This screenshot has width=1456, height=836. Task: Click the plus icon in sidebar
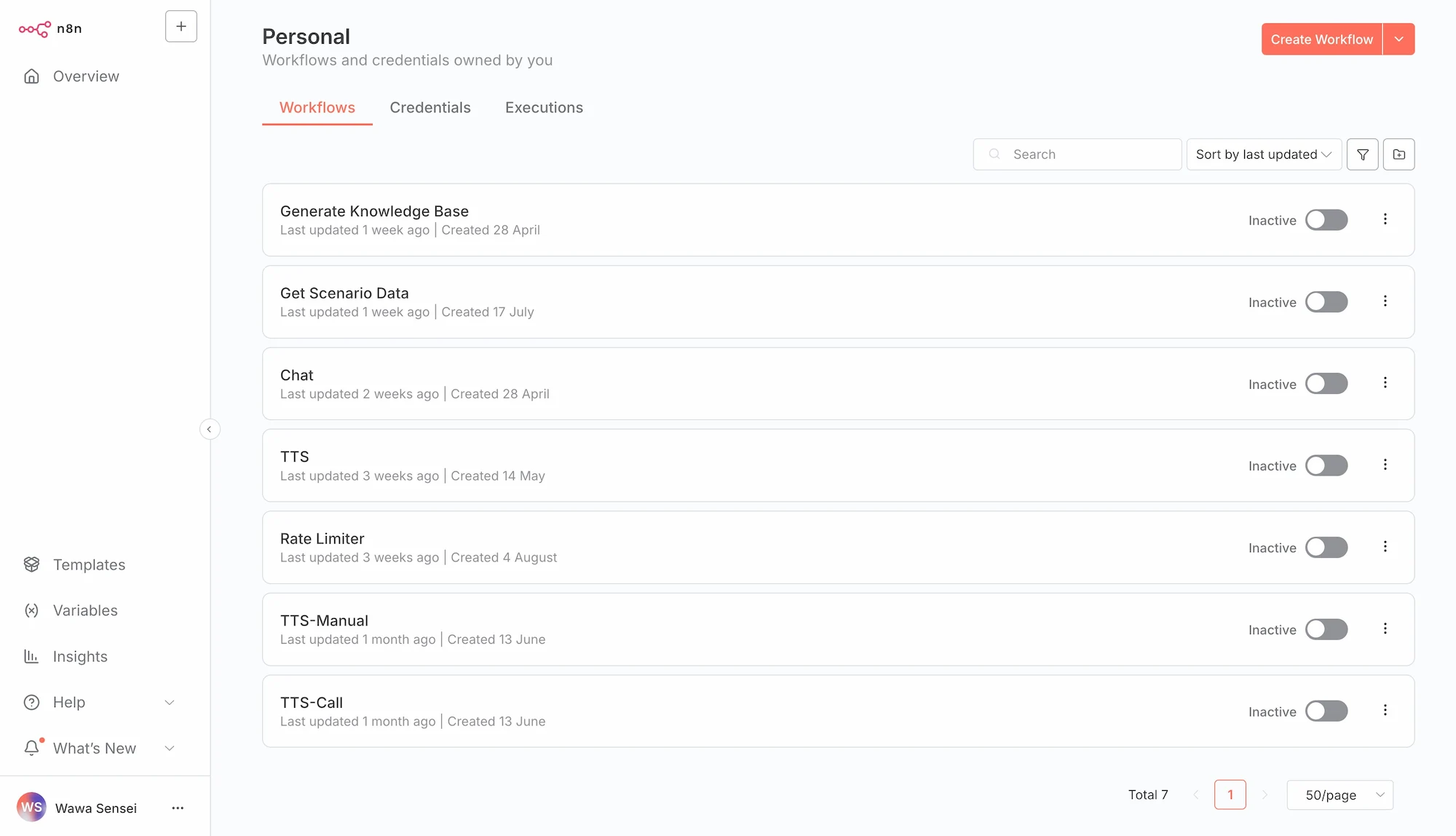click(x=181, y=27)
